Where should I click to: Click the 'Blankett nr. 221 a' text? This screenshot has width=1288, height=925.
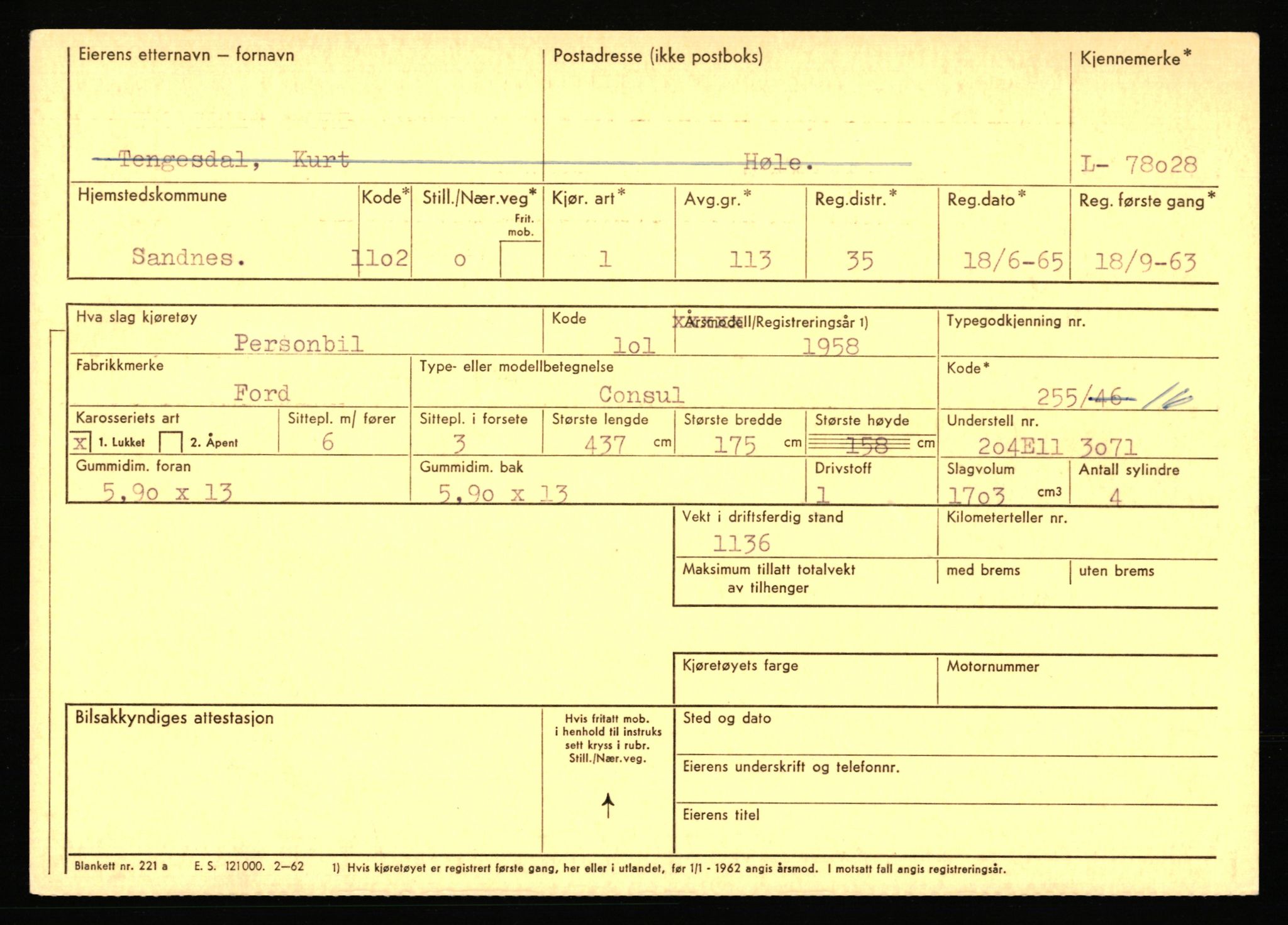click(x=121, y=866)
